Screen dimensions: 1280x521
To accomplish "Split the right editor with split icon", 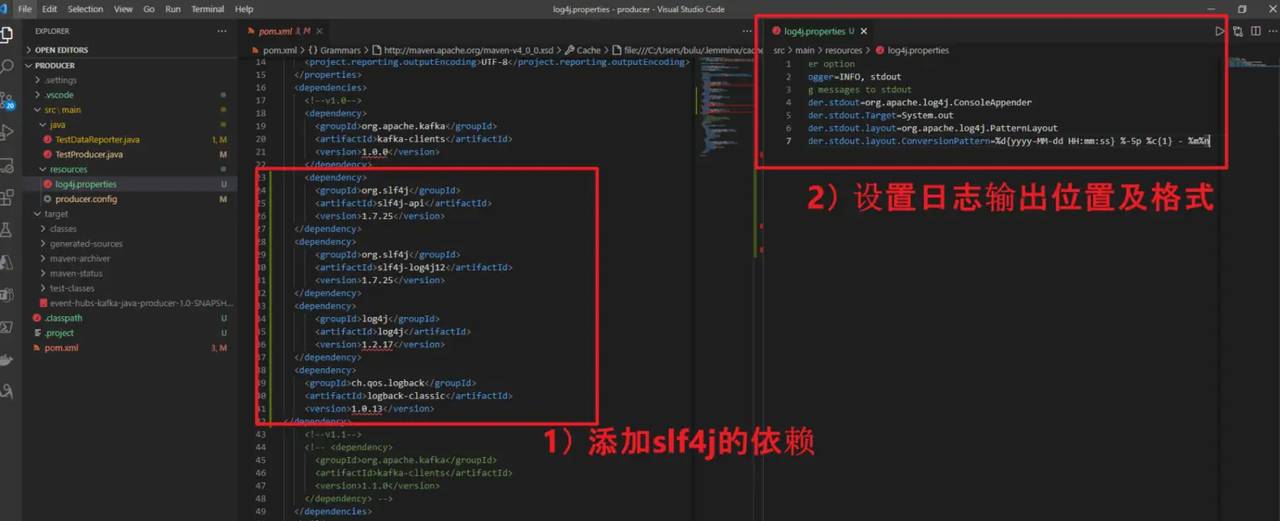I will pos(1256,31).
